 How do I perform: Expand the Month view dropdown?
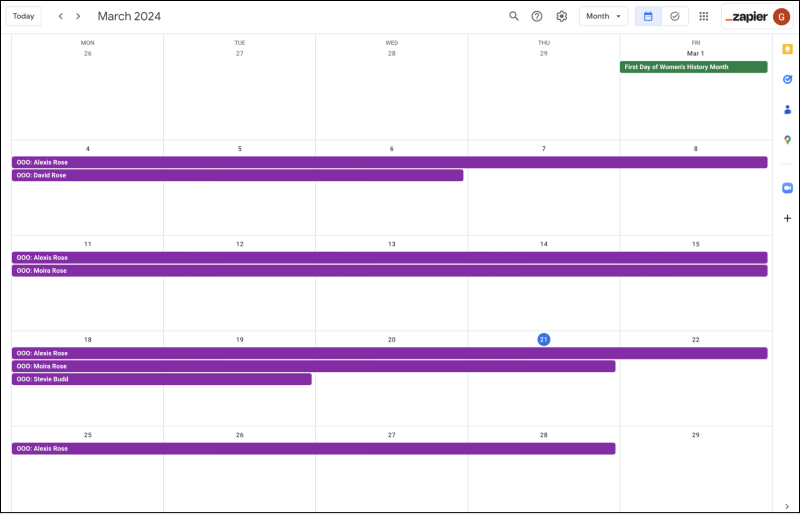[604, 16]
